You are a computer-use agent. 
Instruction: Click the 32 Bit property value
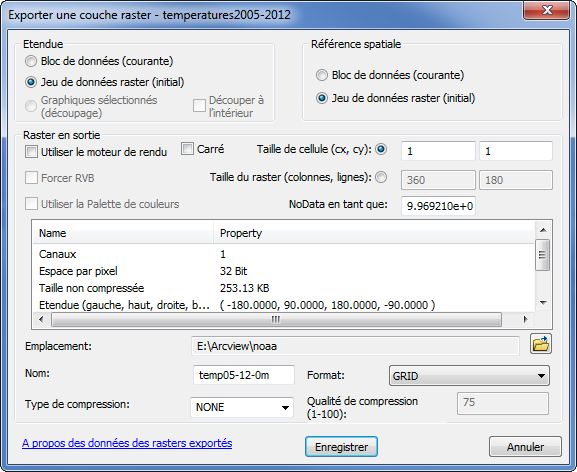pos(233,271)
